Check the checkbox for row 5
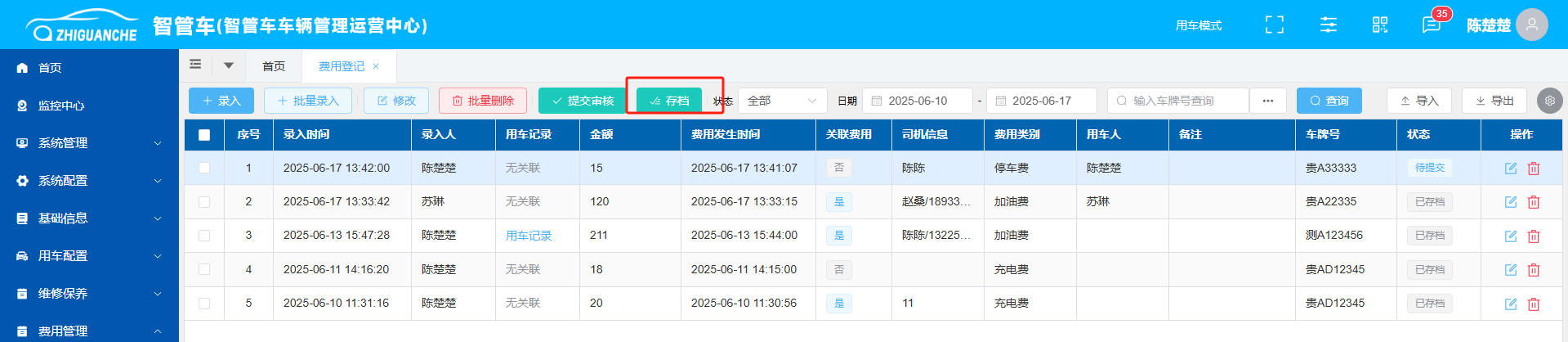This screenshot has height=342, width=1568. (204, 304)
